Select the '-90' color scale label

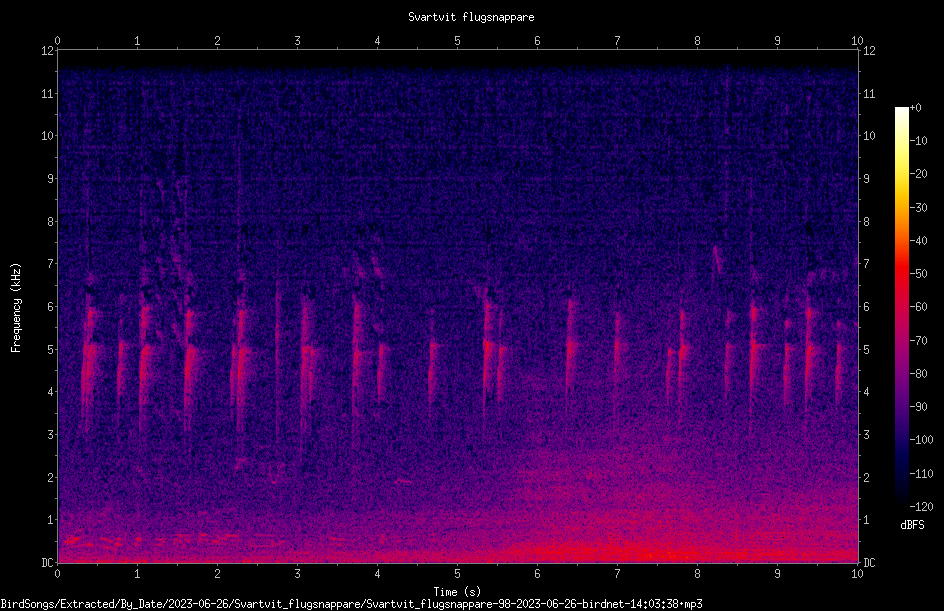pyautogui.click(x=918, y=407)
